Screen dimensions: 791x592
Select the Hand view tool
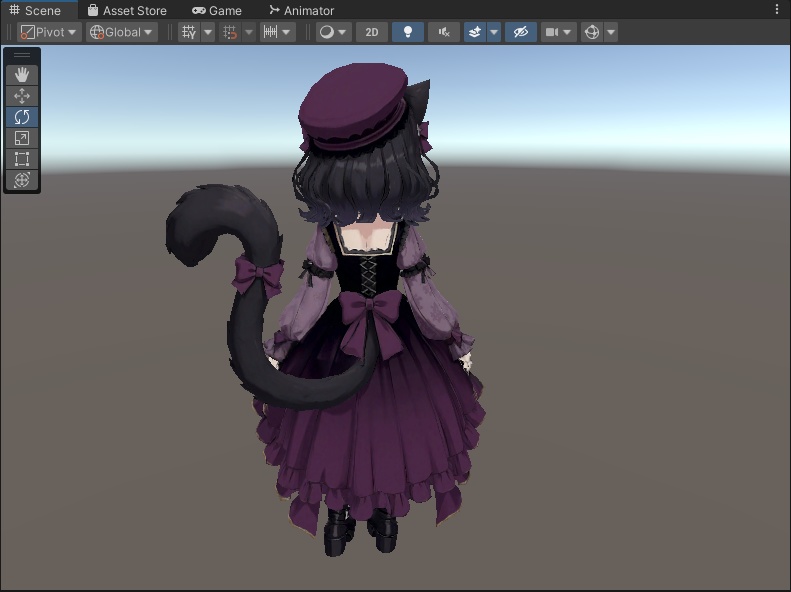click(22, 75)
